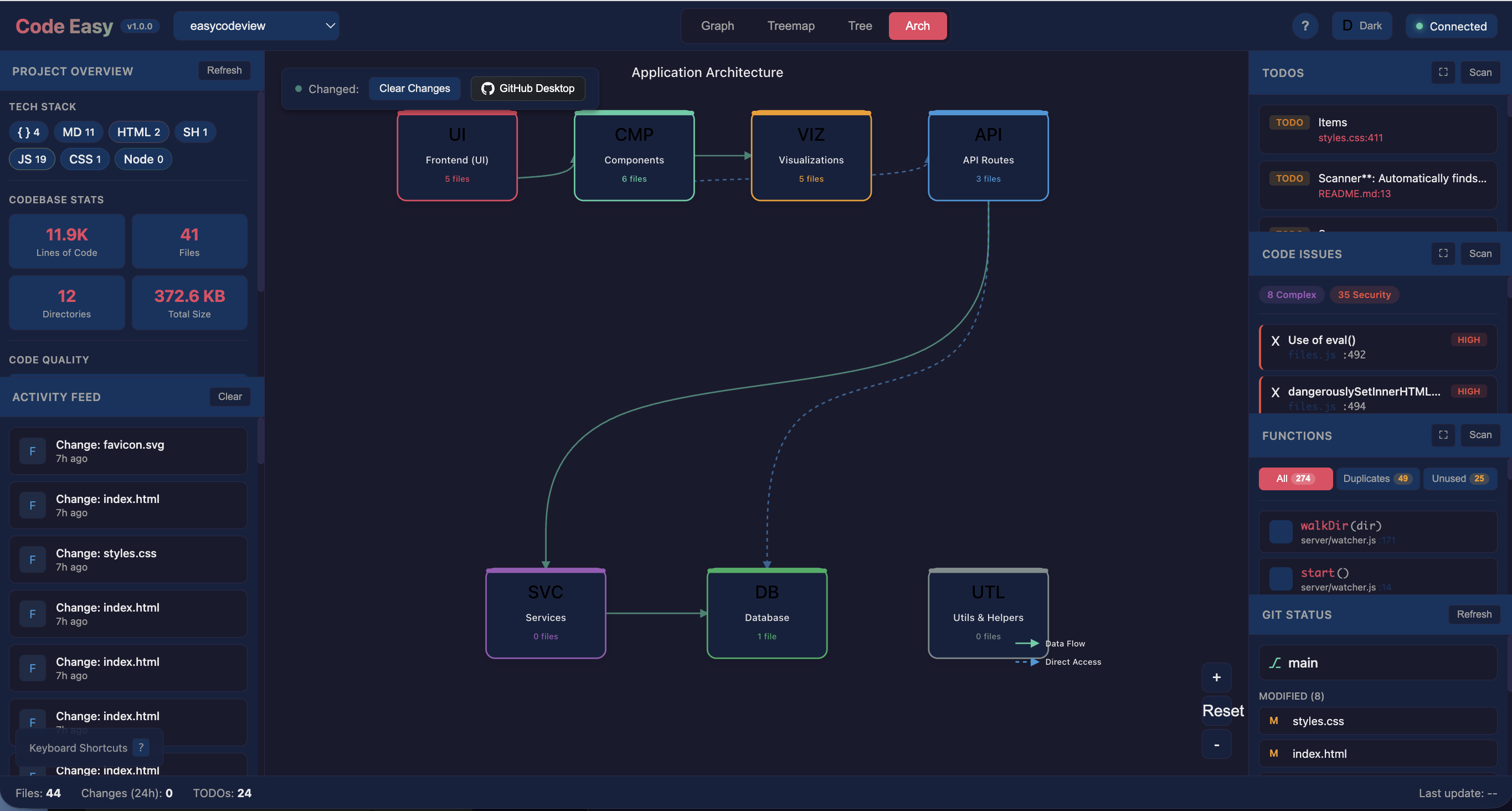This screenshot has width=1512, height=811.
Task: Click the 12 Directories stat card
Action: tap(67, 303)
